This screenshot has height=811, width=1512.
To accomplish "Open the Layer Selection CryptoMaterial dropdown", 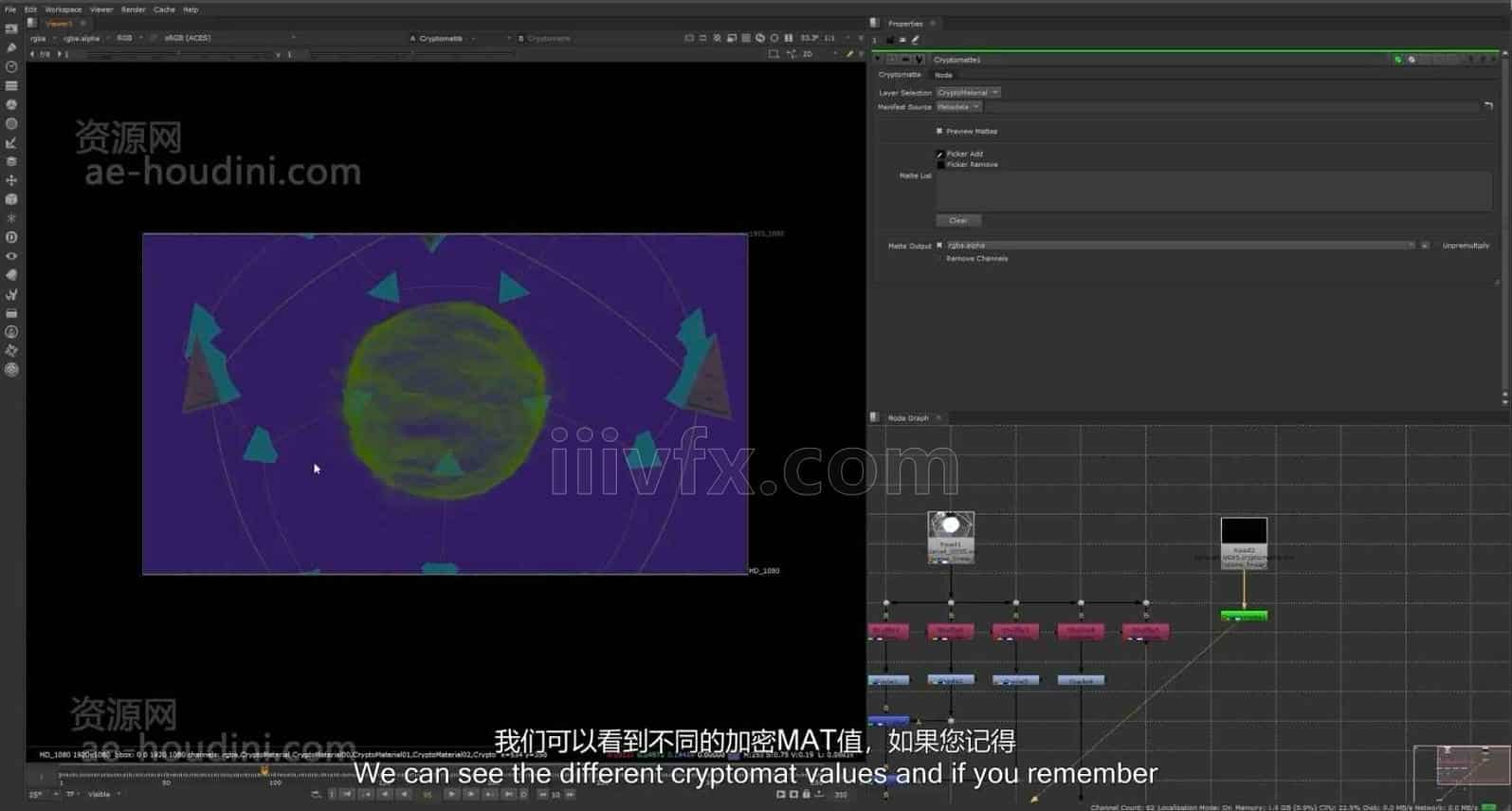I will point(968,93).
